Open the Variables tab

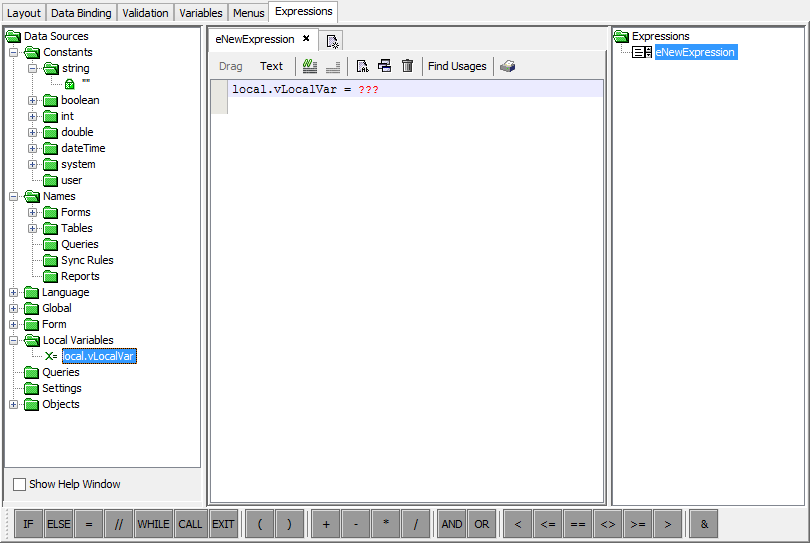[x=200, y=13]
